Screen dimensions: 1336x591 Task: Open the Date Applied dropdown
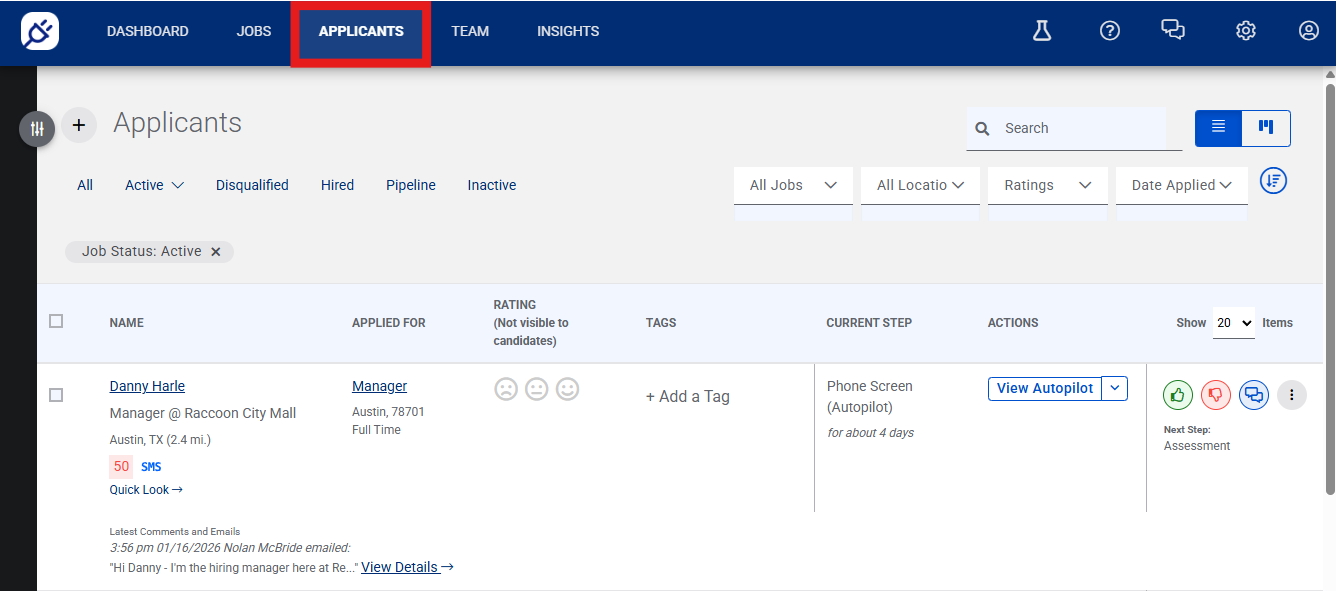tap(1182, 185)
